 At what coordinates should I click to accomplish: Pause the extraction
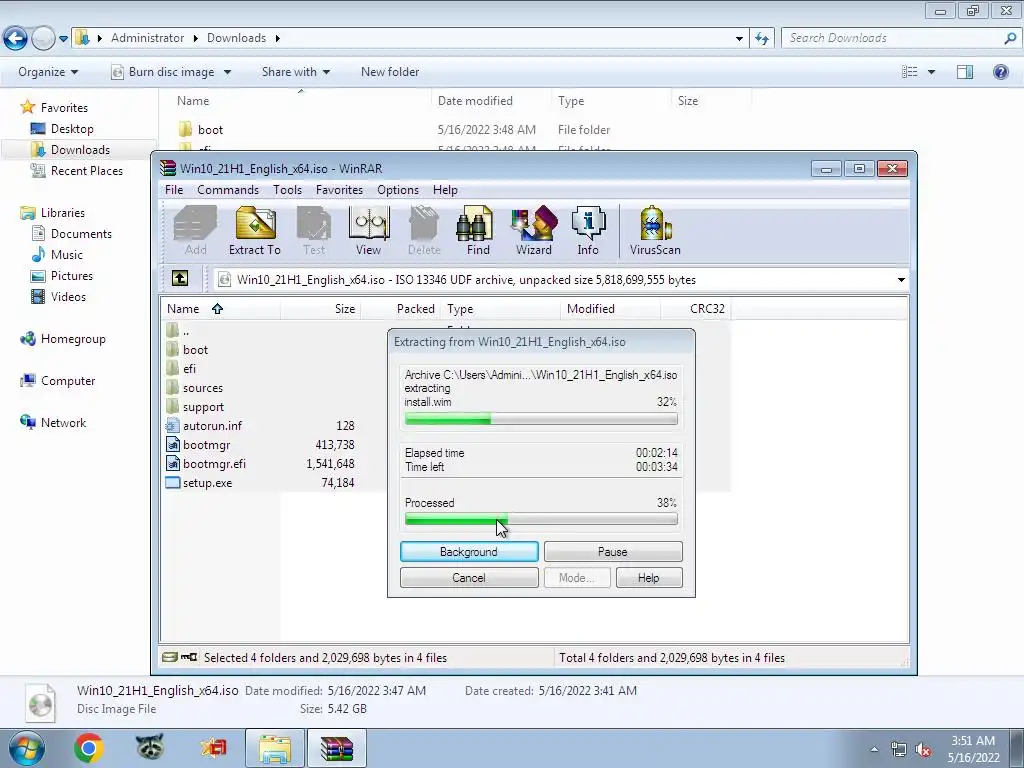613,552
